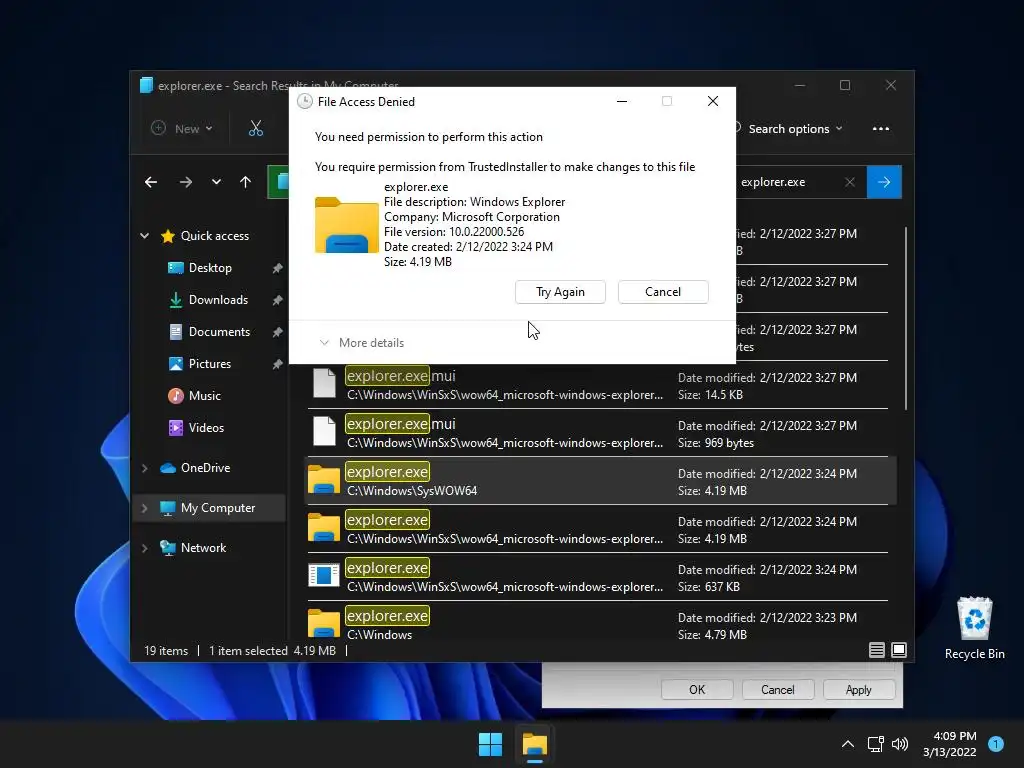Screen dimensions: 1024x768
Task: Select explorer.exe in C:\Windows\SysWOW64
Action: [601, 481]
